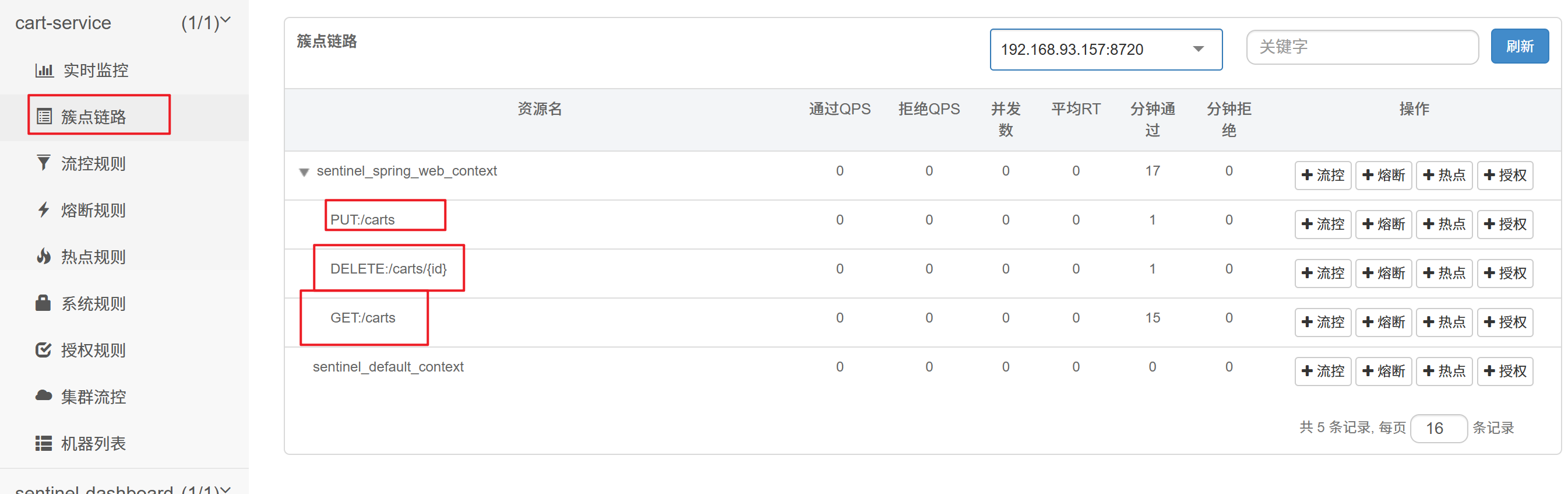Add 授权 rule for sentinel_default_context
Screen dimensions: 1568x494
[x=1505, y=371]
